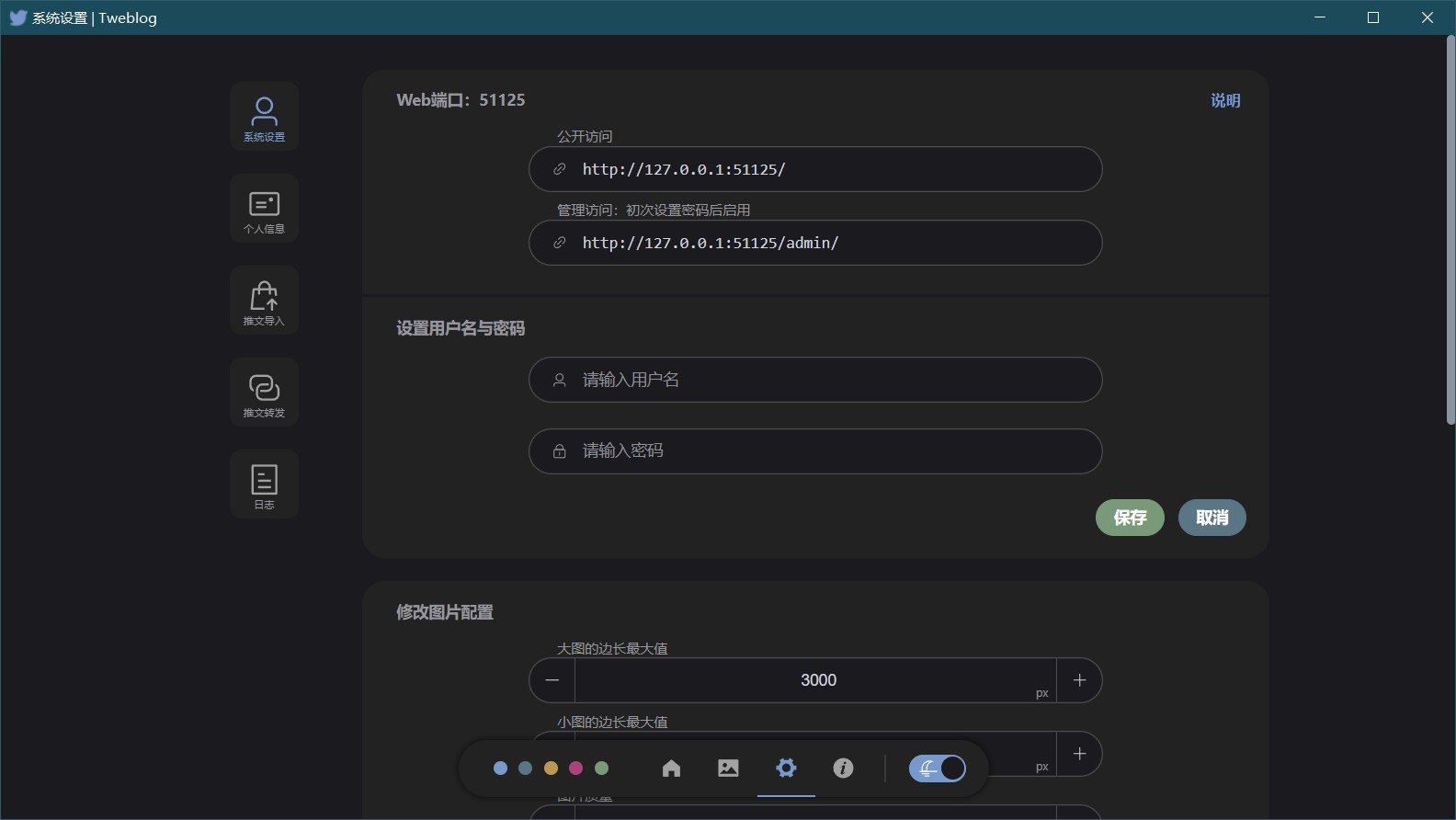Open the 系统设置 sidebar icon
Image resolution: width=1456 pixels, height=820 pixels.
(x=264, y=117)
